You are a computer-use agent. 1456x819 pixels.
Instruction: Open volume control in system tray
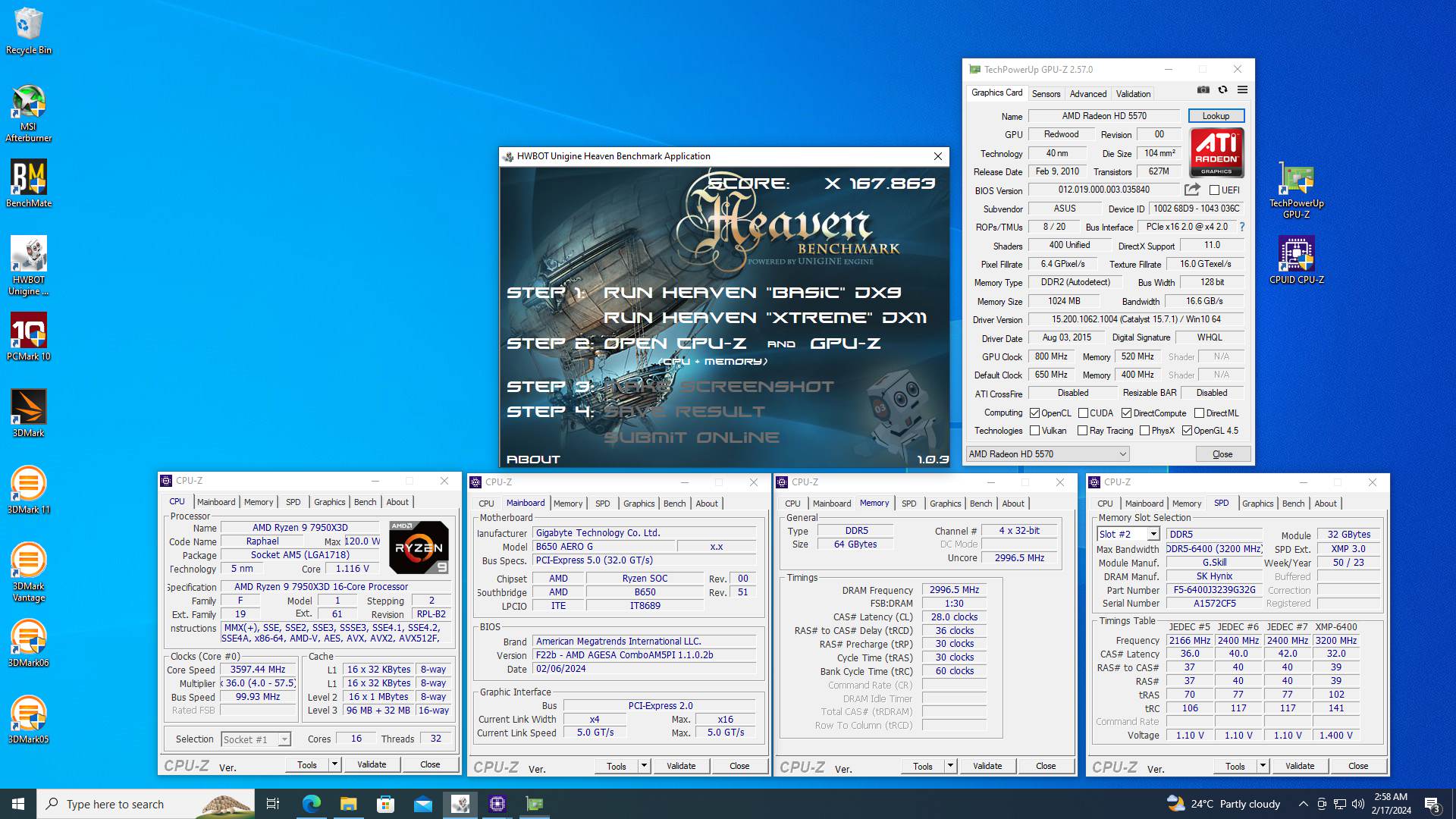coord(1358,804)
